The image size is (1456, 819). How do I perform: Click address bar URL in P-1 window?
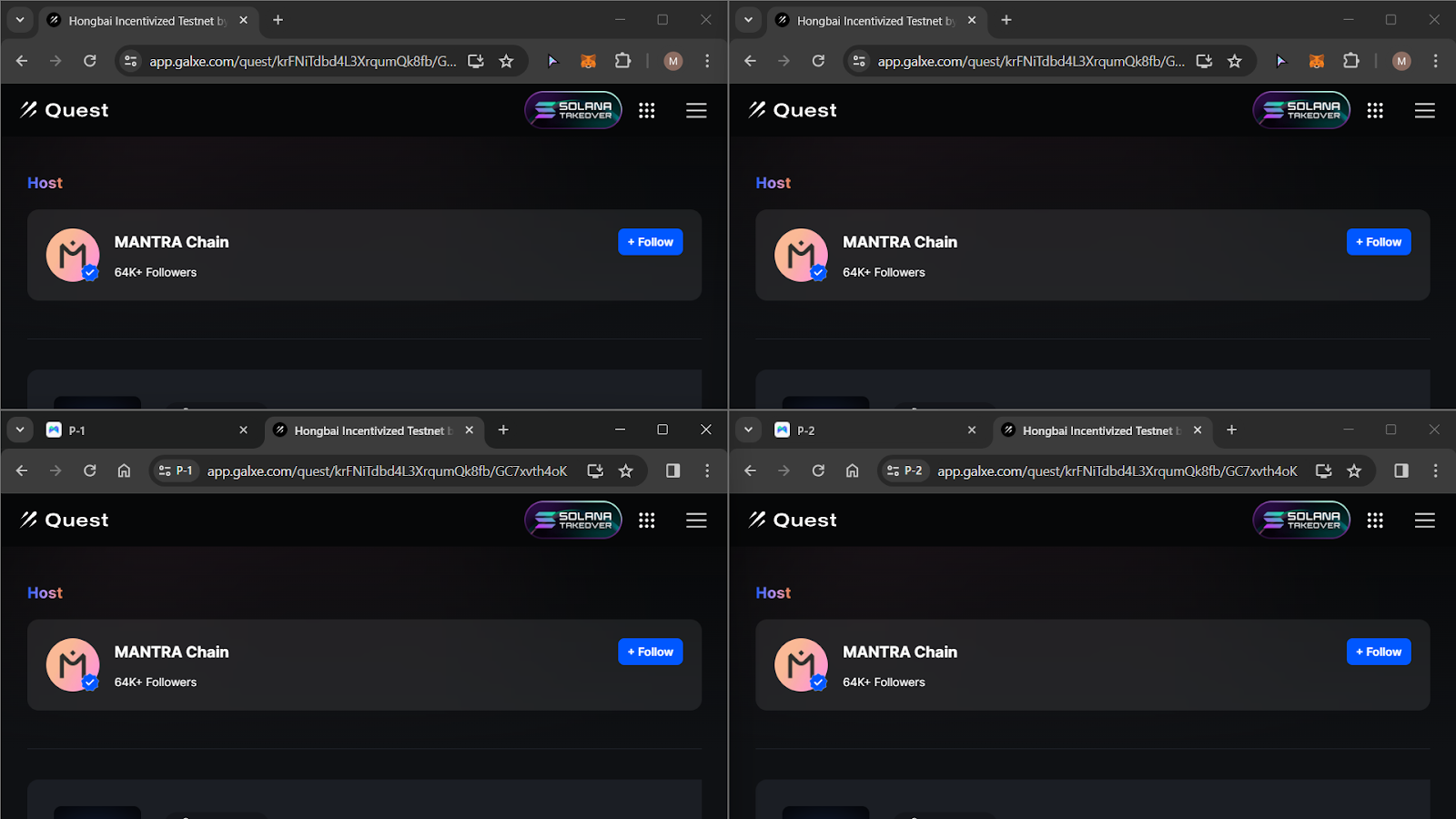387,470
